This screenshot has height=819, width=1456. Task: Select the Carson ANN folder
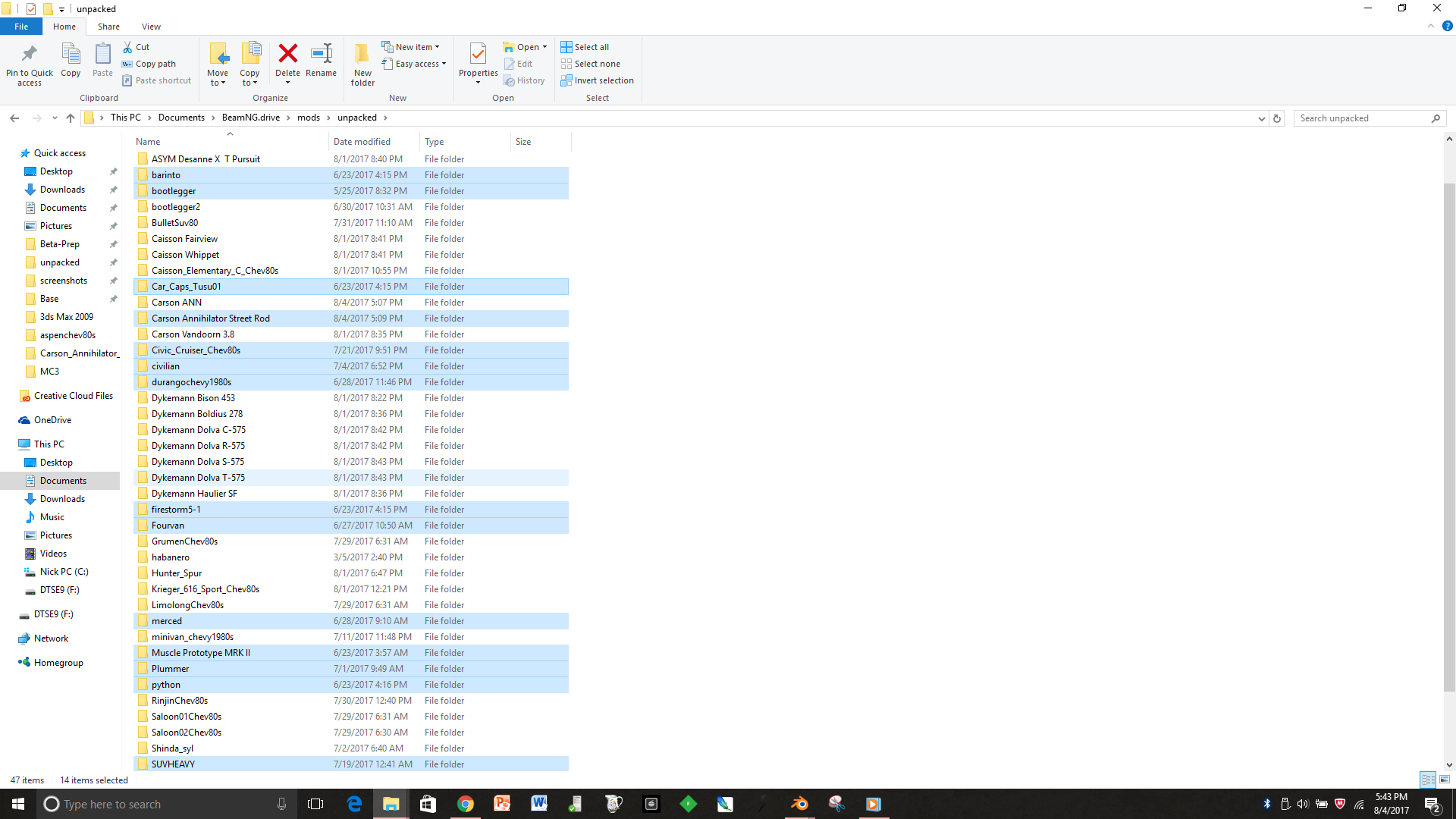(x=351, y=303)
